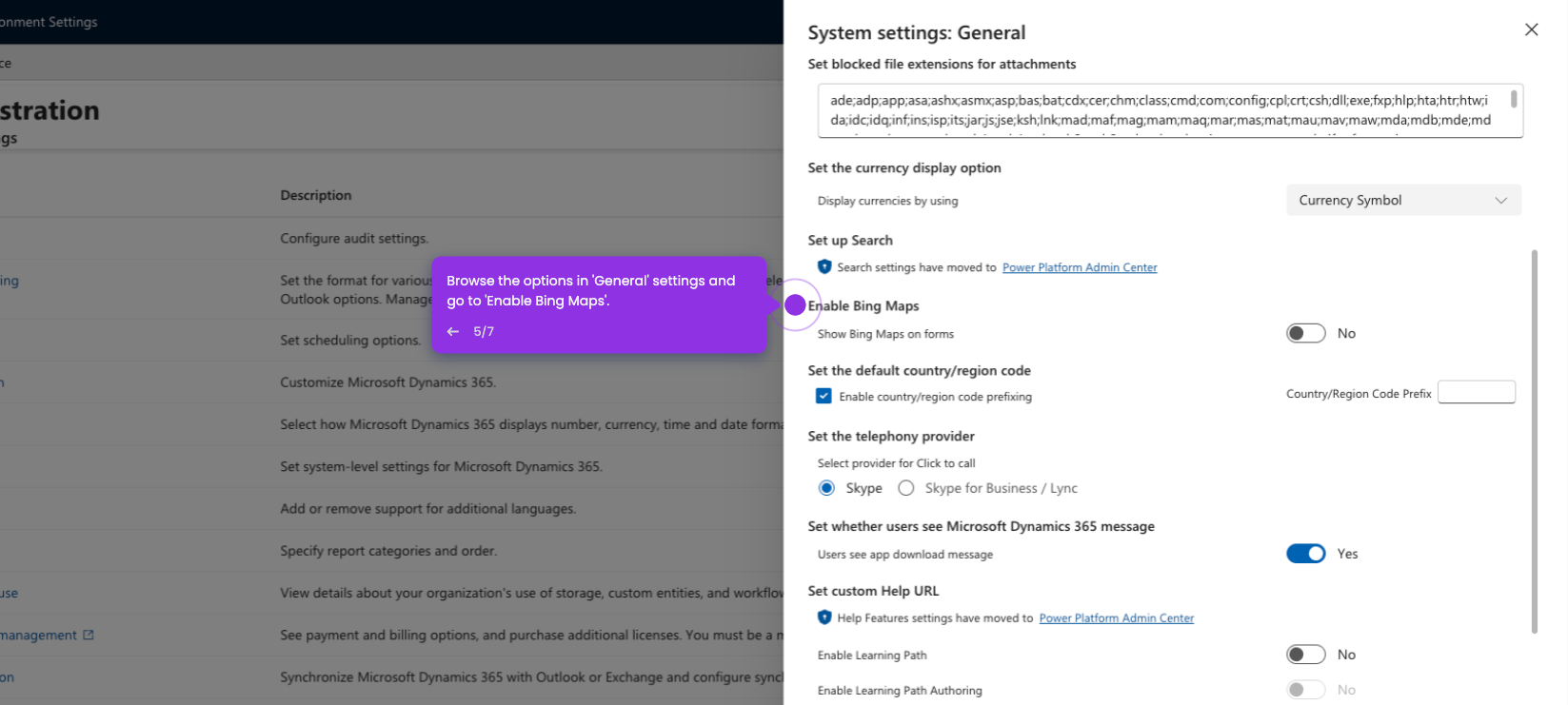This screenshot has height=705, width=1568.
Task: Click the management link in the background list
Action: coord(38,635)
